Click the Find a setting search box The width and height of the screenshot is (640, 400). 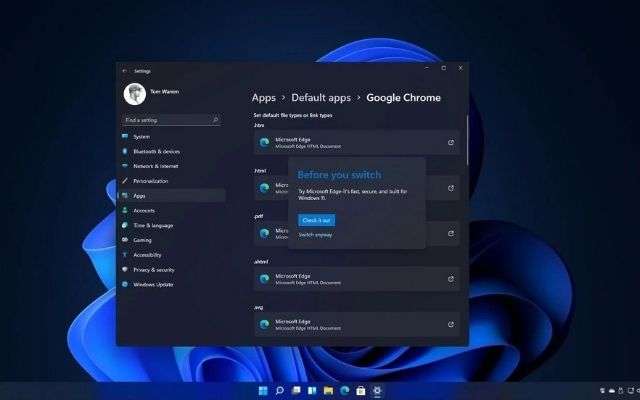click(x=172, y=120)
